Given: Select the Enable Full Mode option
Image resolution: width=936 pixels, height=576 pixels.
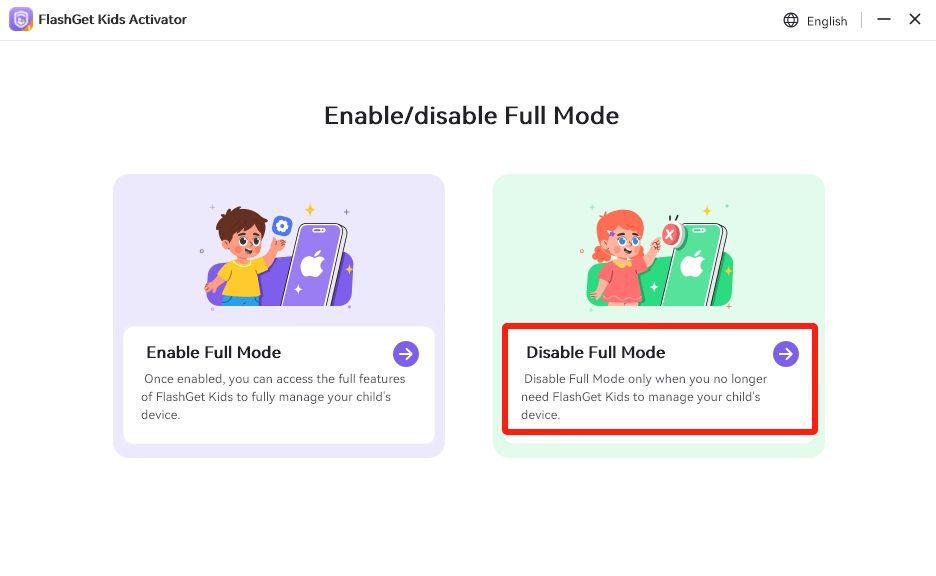Looking at the screenshot, I should [278, 380].
